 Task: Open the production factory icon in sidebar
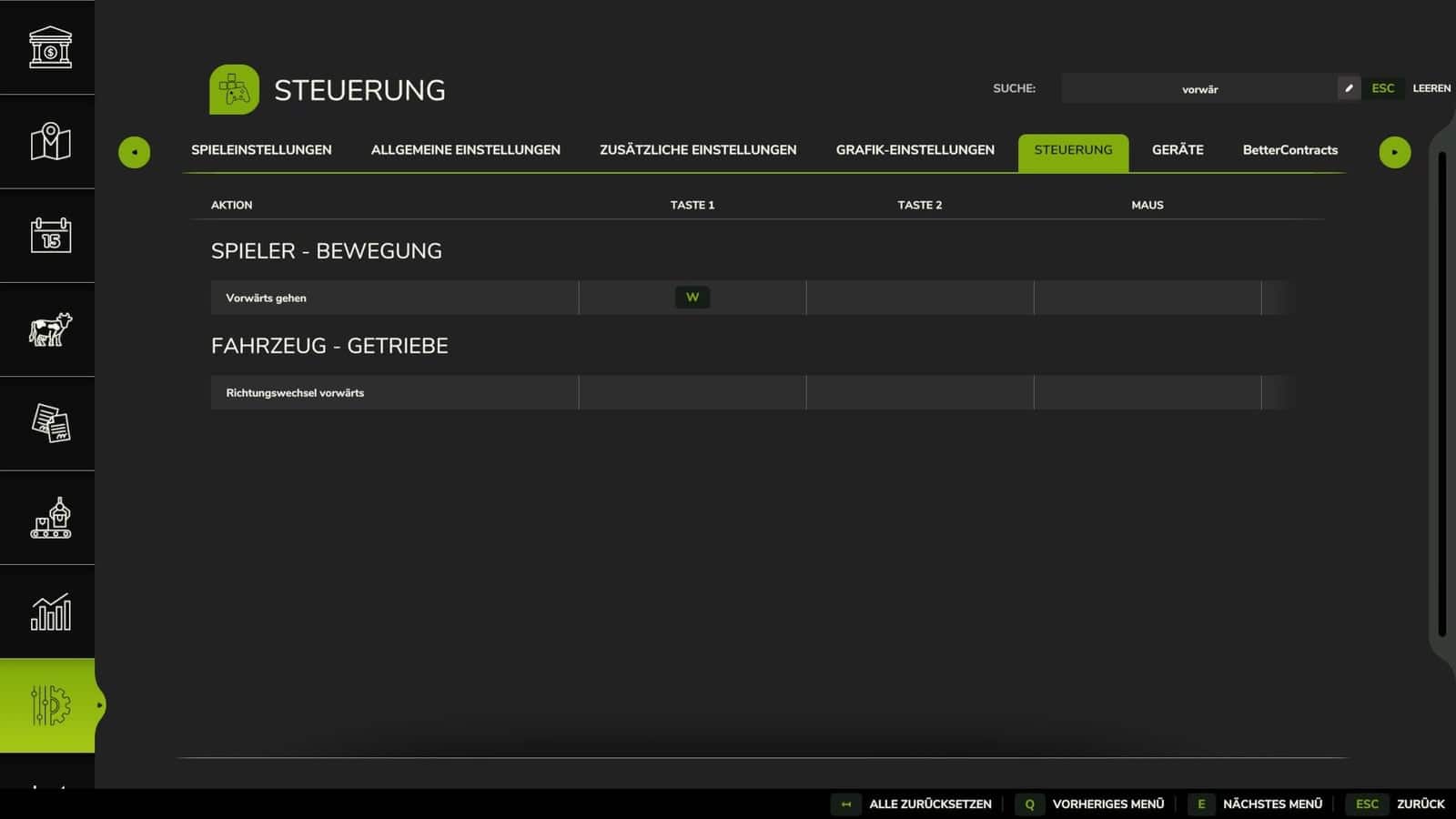[50, 518]
